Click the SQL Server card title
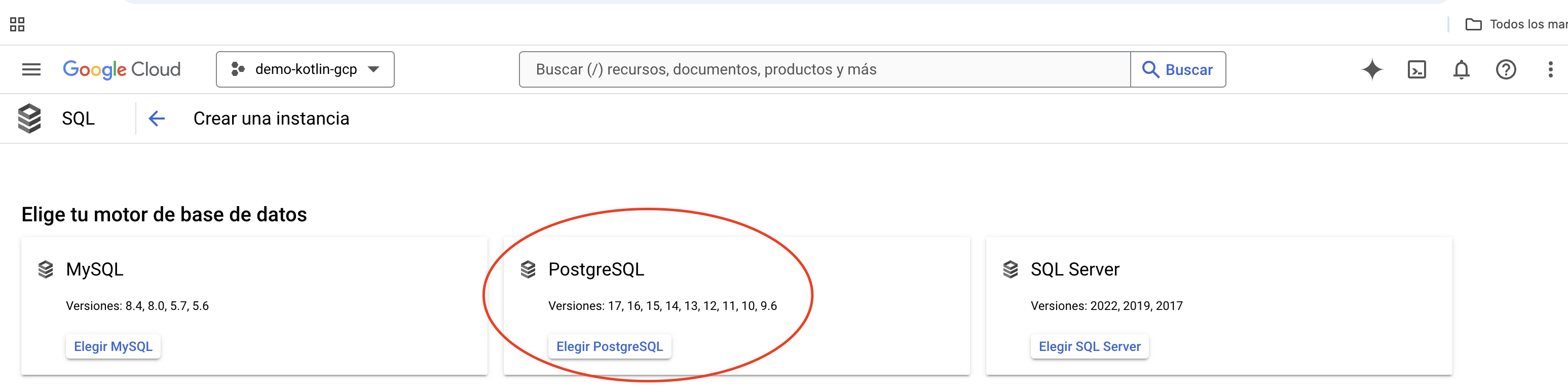Viewport: 1568px width, 392px height. [1074, 269]
